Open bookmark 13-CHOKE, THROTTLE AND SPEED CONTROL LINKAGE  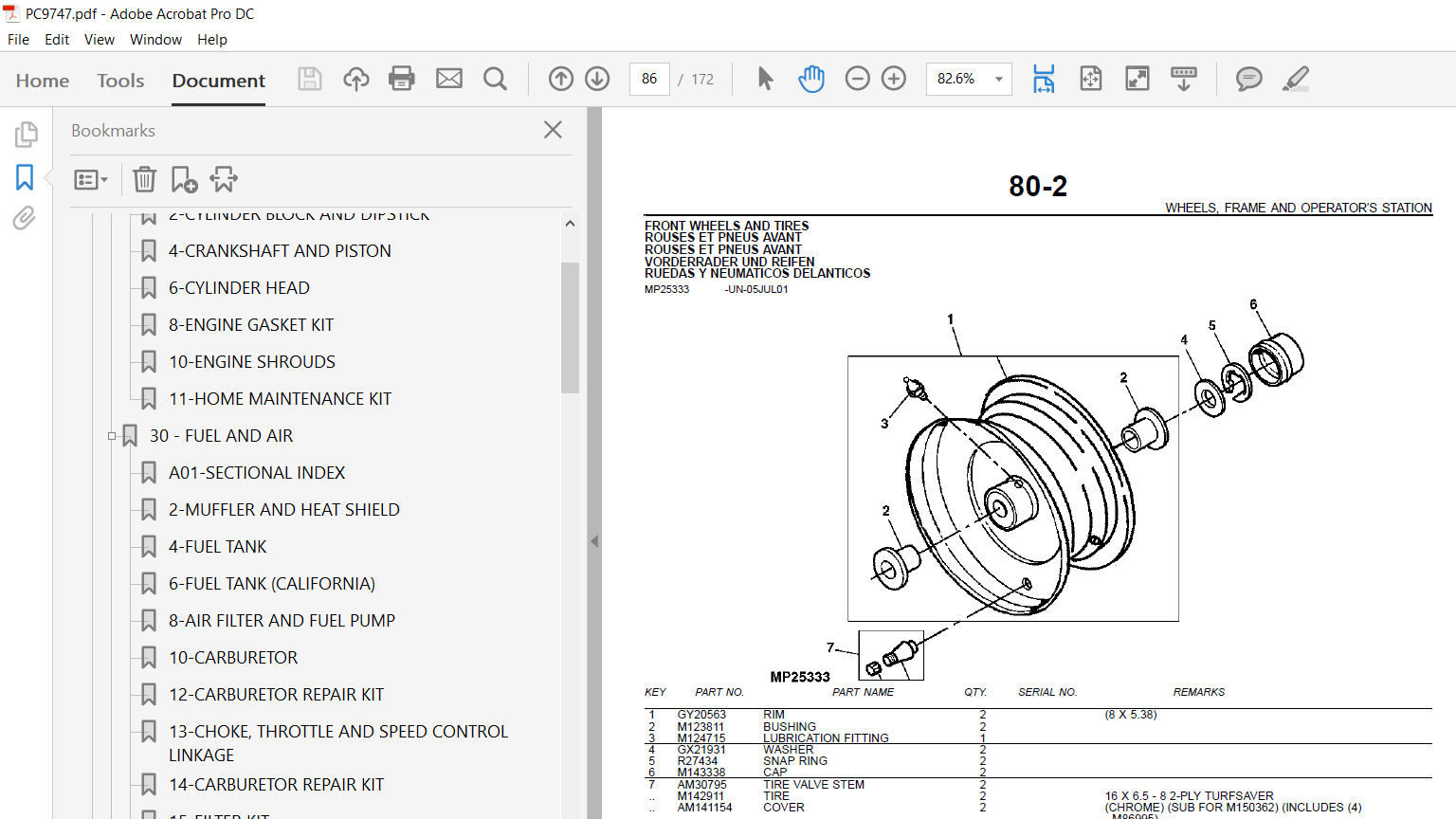pos(338,743)
